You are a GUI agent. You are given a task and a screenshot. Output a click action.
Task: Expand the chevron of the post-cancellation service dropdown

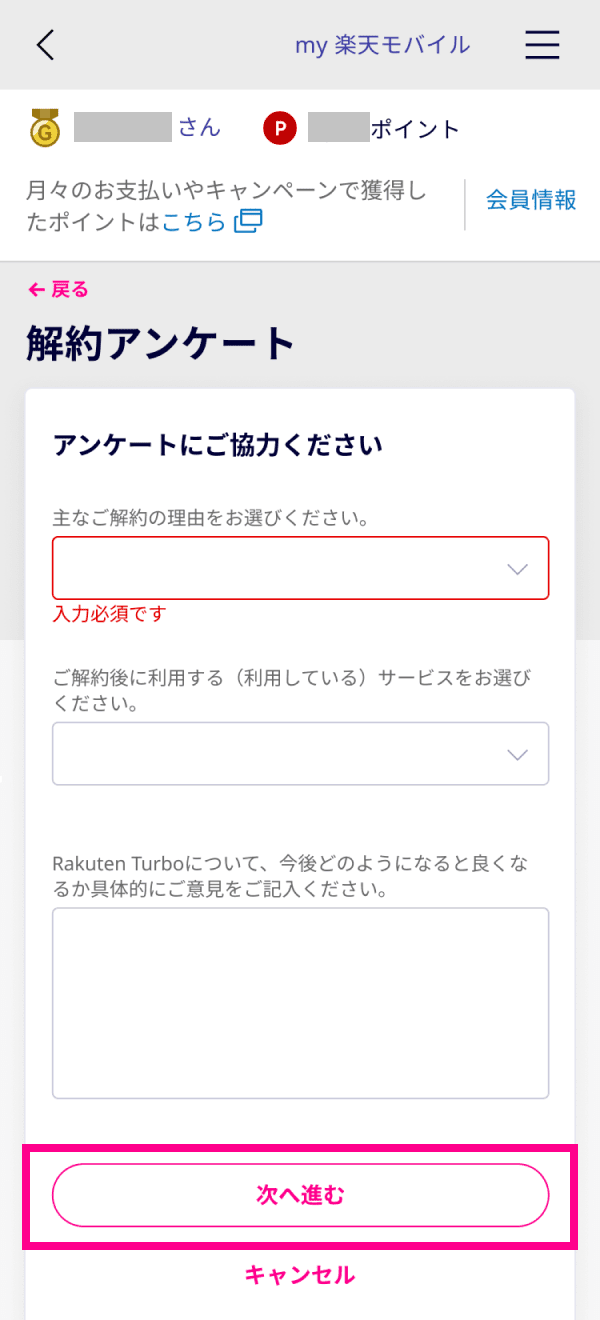(x=517, y=754)
